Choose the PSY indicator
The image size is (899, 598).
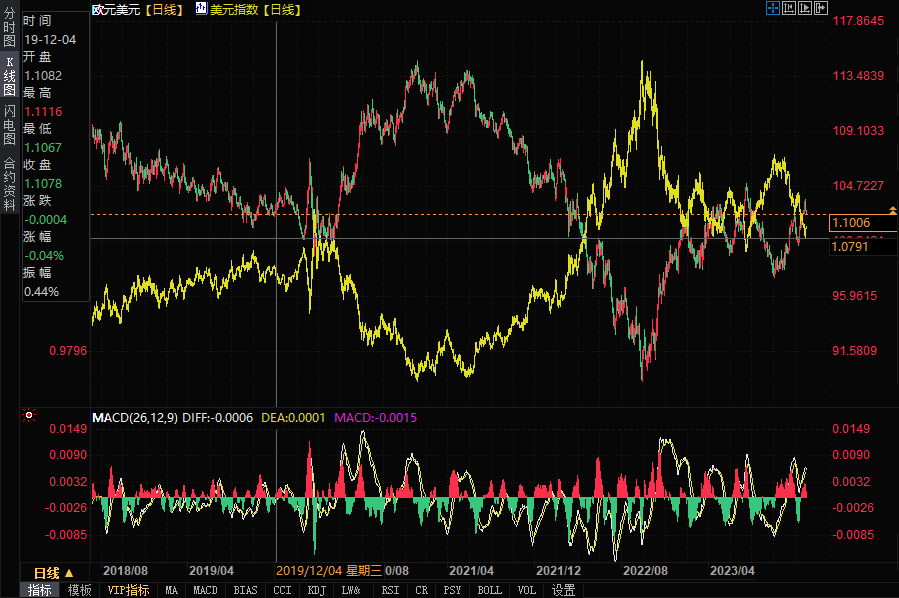[x=452, y=590]
